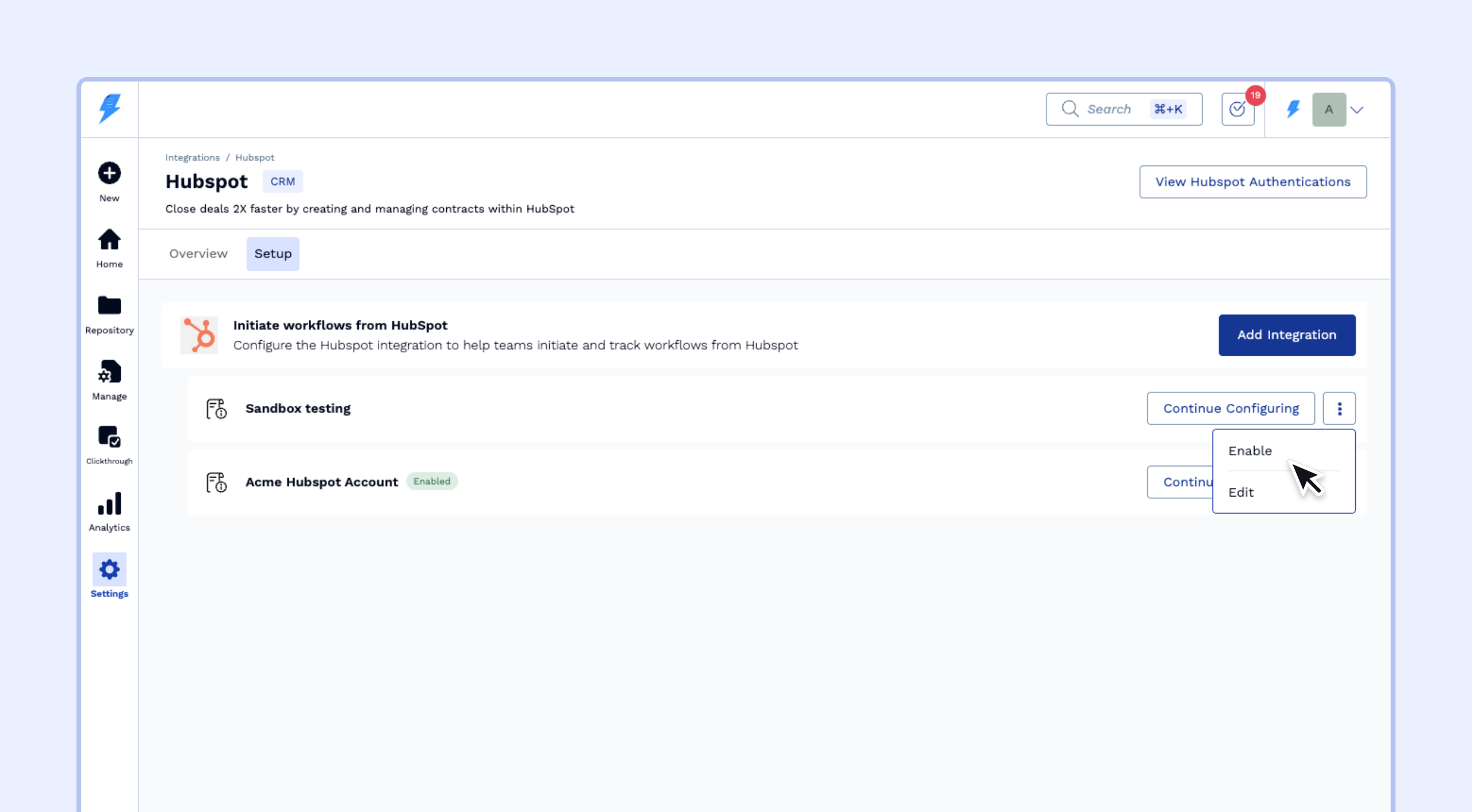Click the Settings gear icon
Image resolution: width=1472 pixels, height=812 pixels.
pyautogui.click(x=109, y=570)
